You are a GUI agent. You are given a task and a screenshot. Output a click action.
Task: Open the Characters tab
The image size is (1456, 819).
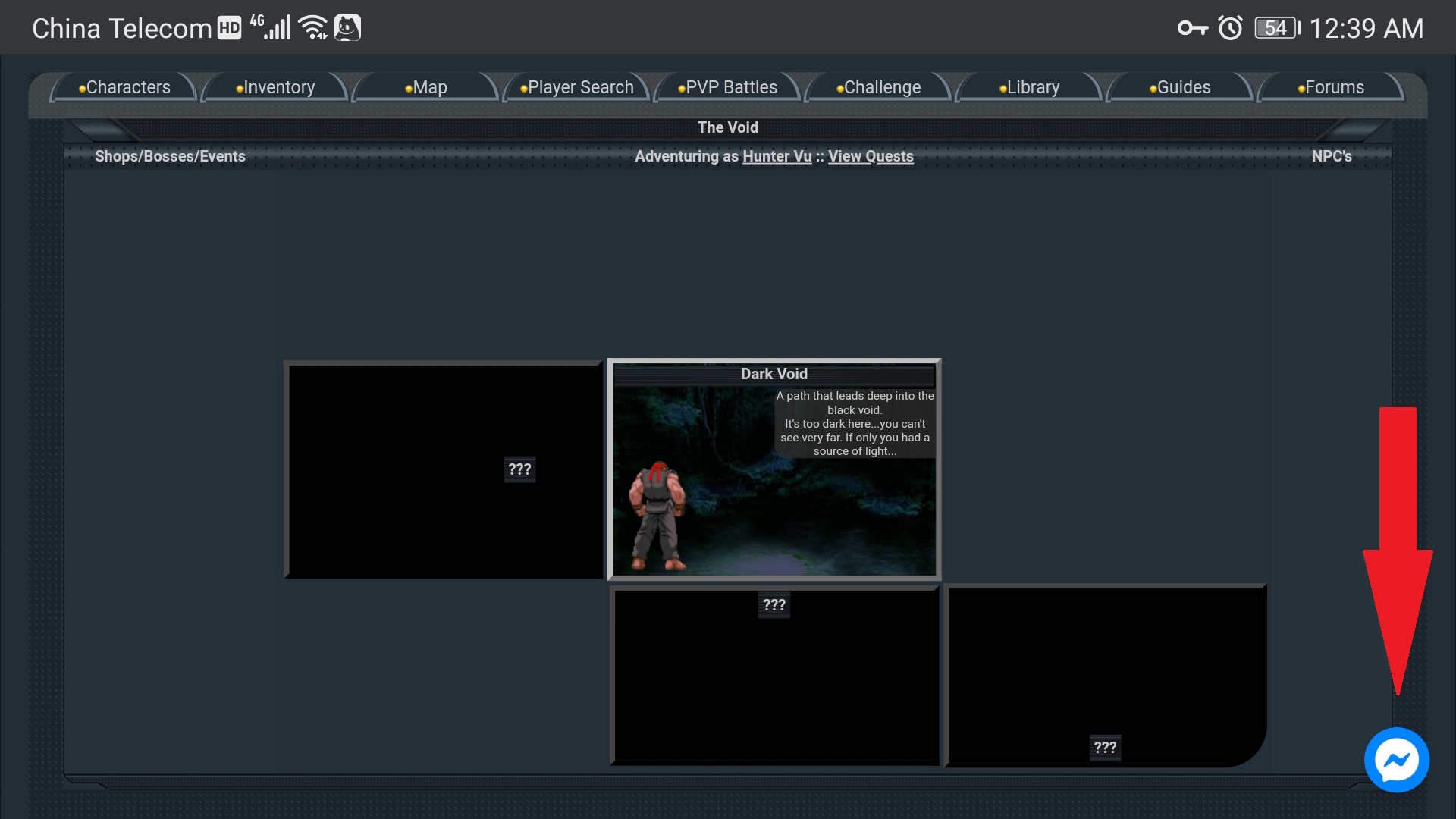tap(124, 87)
